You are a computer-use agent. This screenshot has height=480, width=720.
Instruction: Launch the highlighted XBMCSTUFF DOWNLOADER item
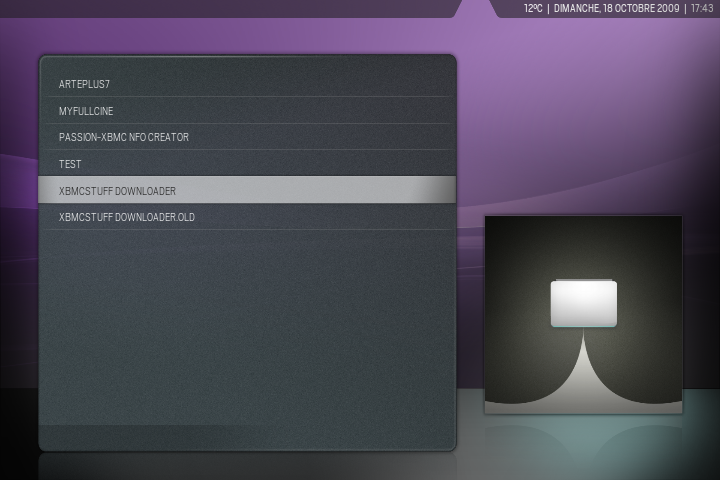pyautogui.click(x=247, y=190)
